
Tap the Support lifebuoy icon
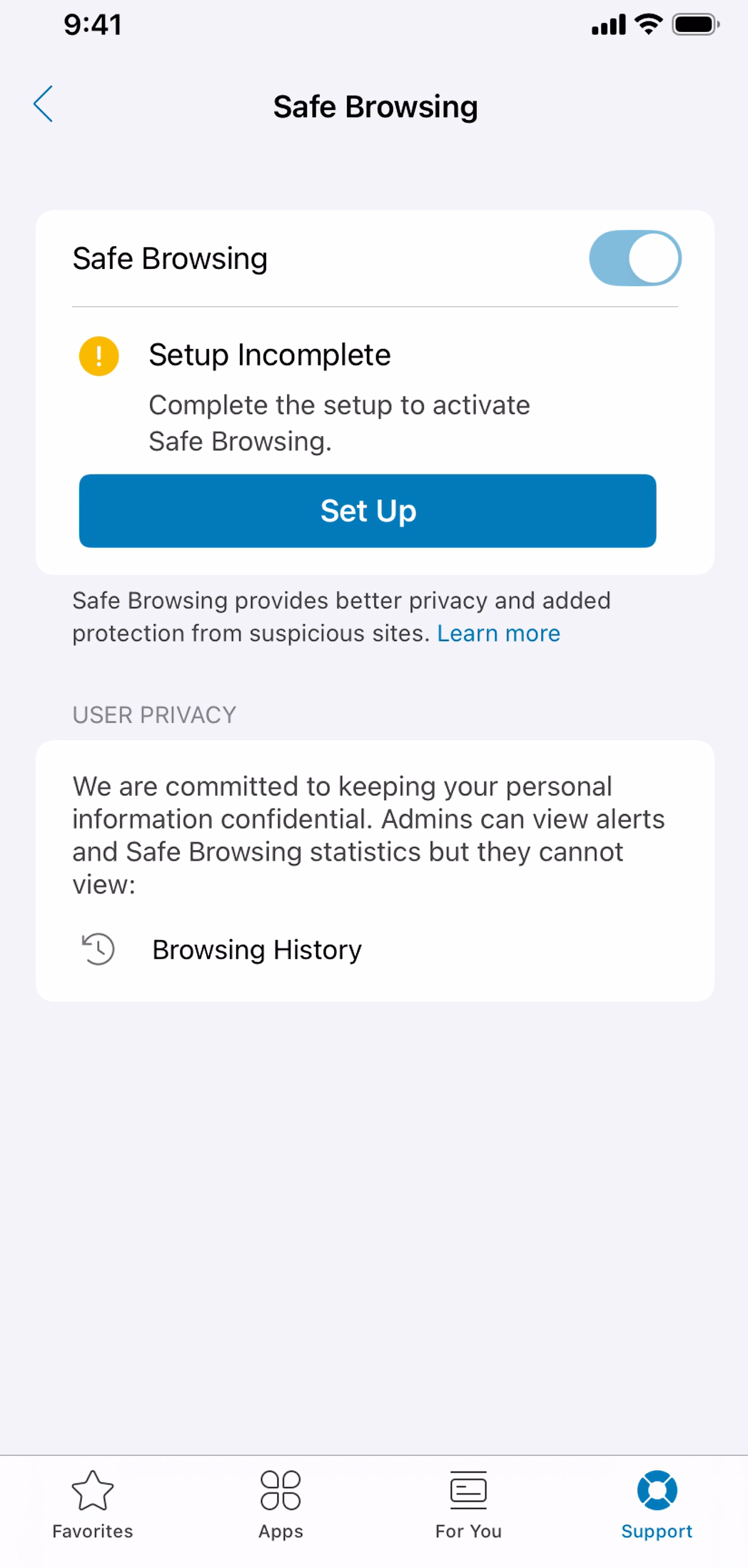657,1489
